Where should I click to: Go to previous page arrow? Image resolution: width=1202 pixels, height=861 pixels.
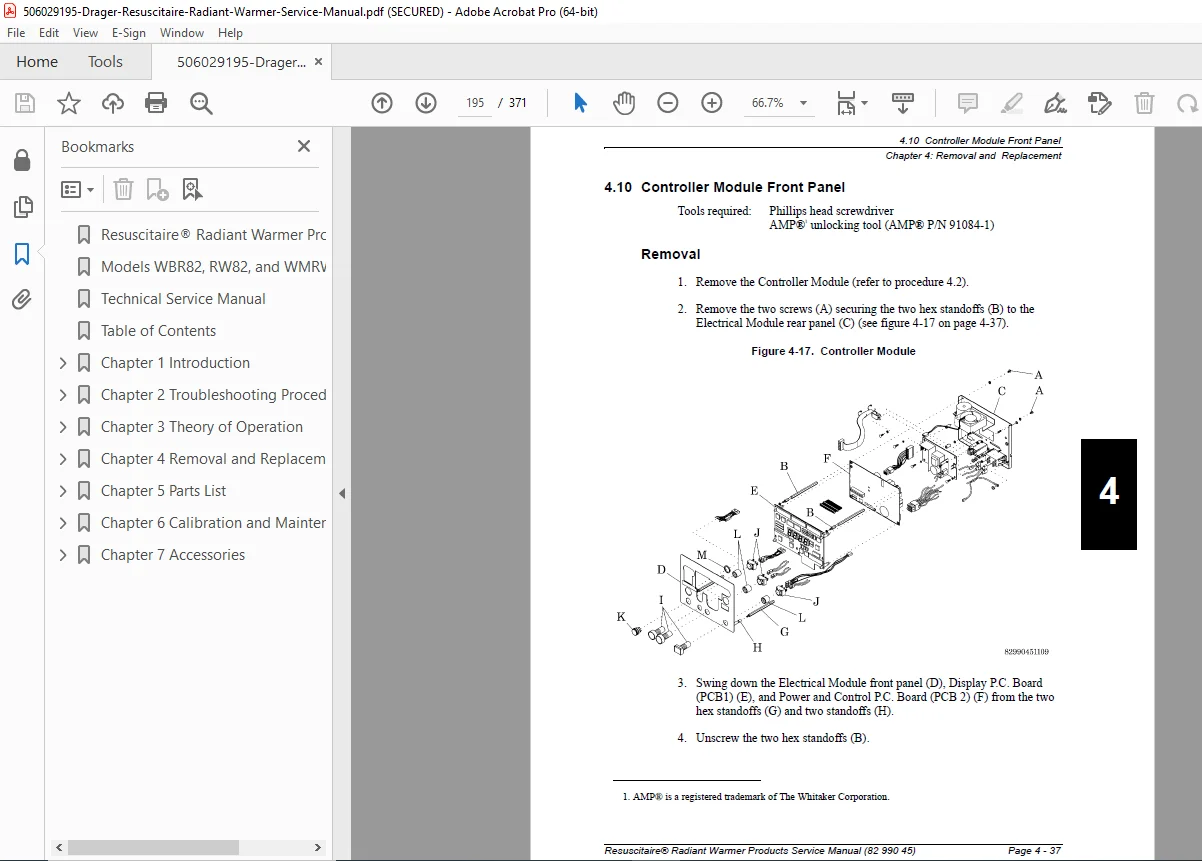pyautogui.click(x=382, y=103)
